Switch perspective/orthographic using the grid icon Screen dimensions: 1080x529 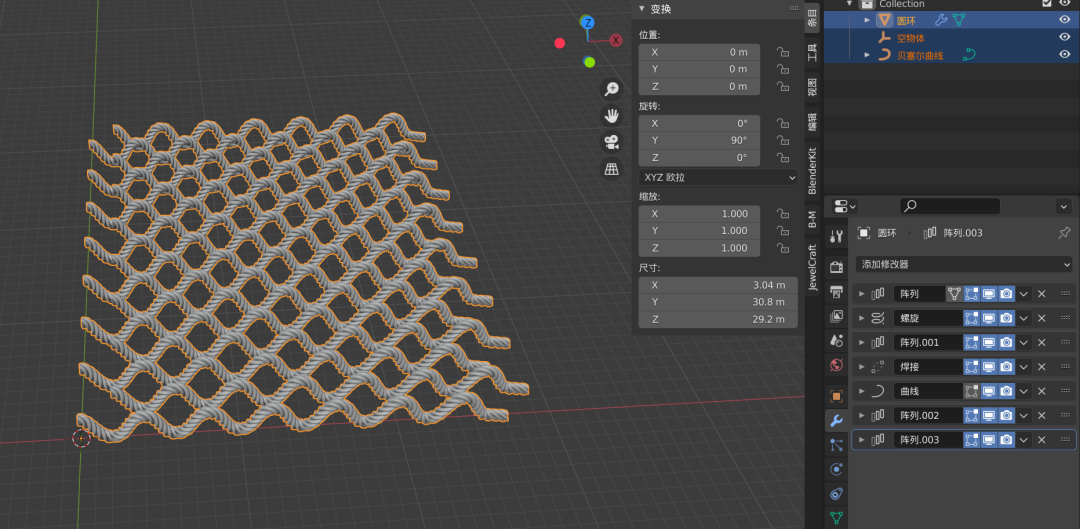click(611, 169)
